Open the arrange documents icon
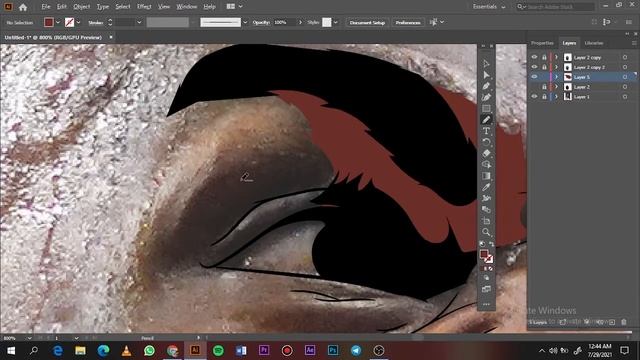Viewport: 640px width, 360px height. point(231,7)
